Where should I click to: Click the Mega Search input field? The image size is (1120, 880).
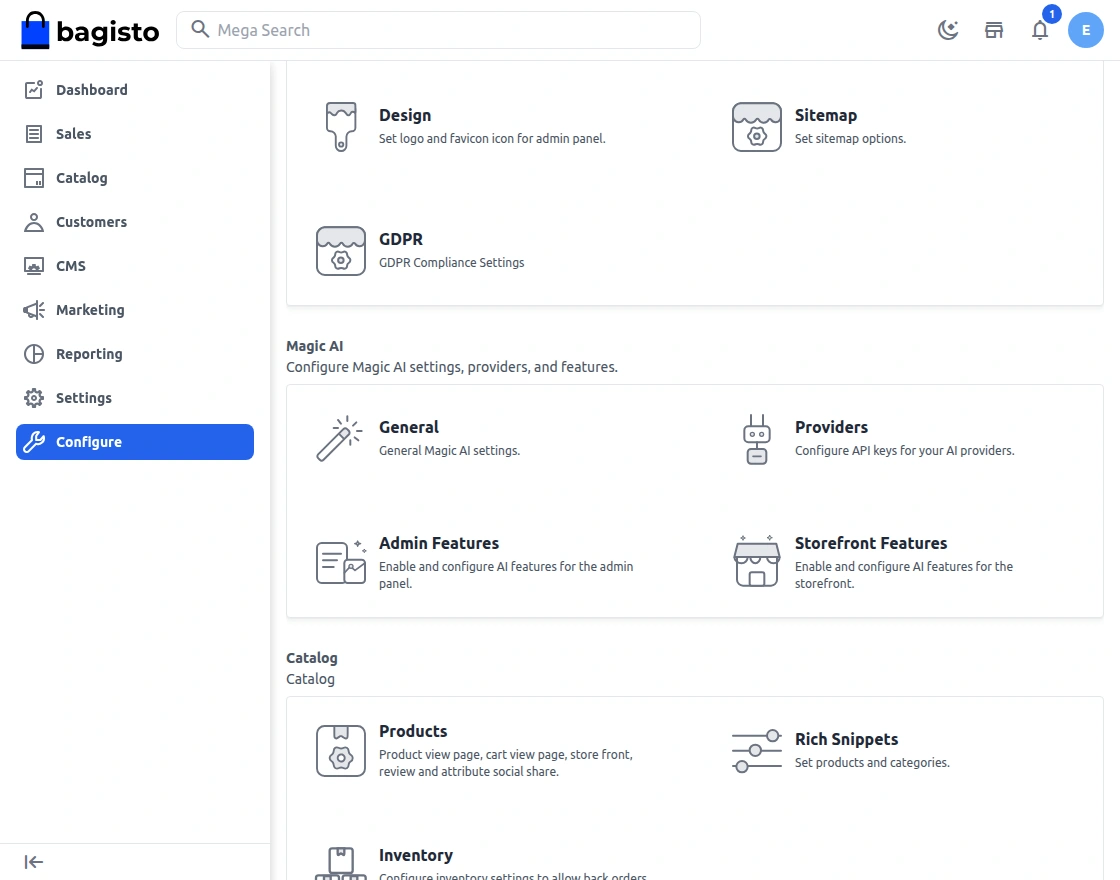coord(438,30)
